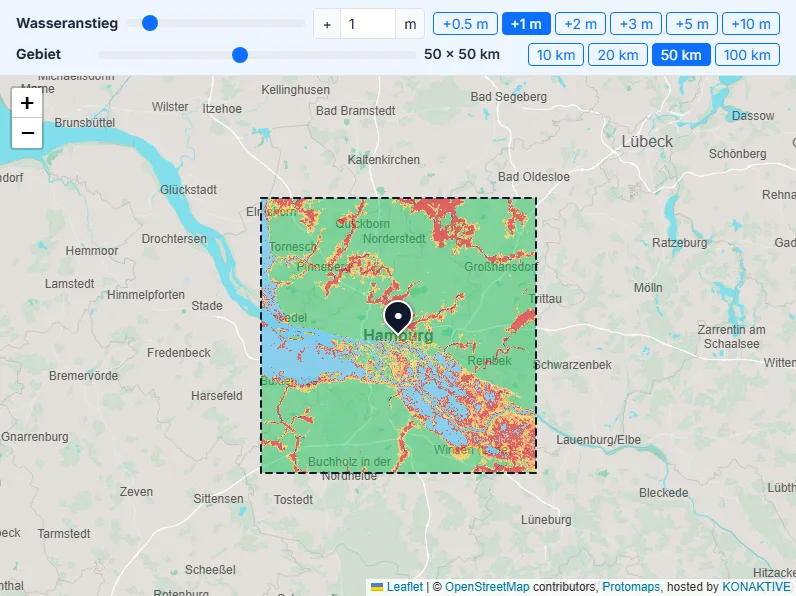Viewport: 796px width, 596px height.
Task: Click the Reinbek label inside overlay
Action: pyautogui.click(x=489, y=361)
